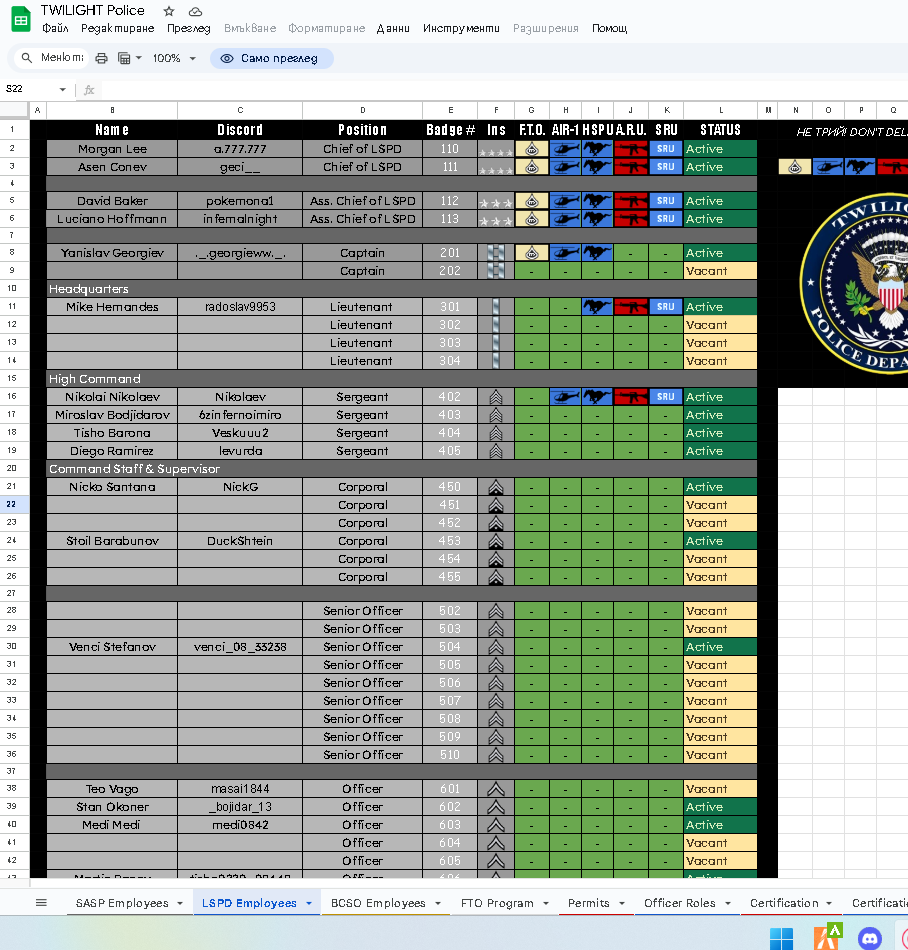Screen dimensions: 908x950
Task: Click the Vacant status for badge 202
Action: [x=720, y=271]
